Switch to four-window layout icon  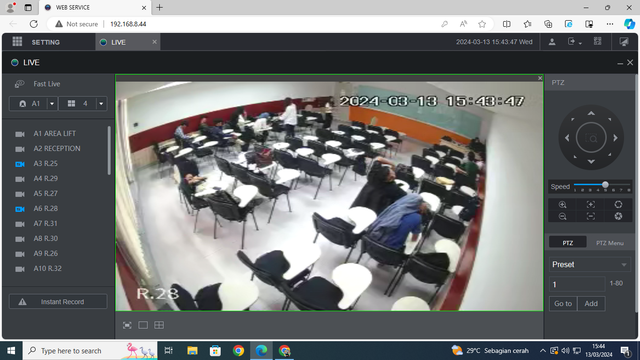coord(159,325)
